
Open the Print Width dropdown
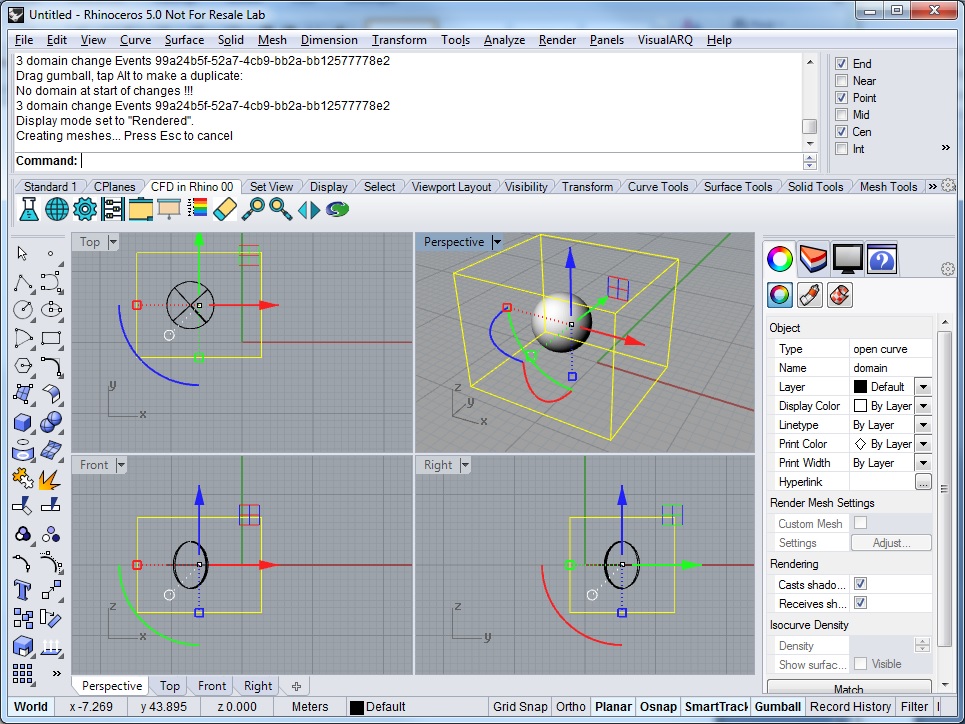point(922,463)
